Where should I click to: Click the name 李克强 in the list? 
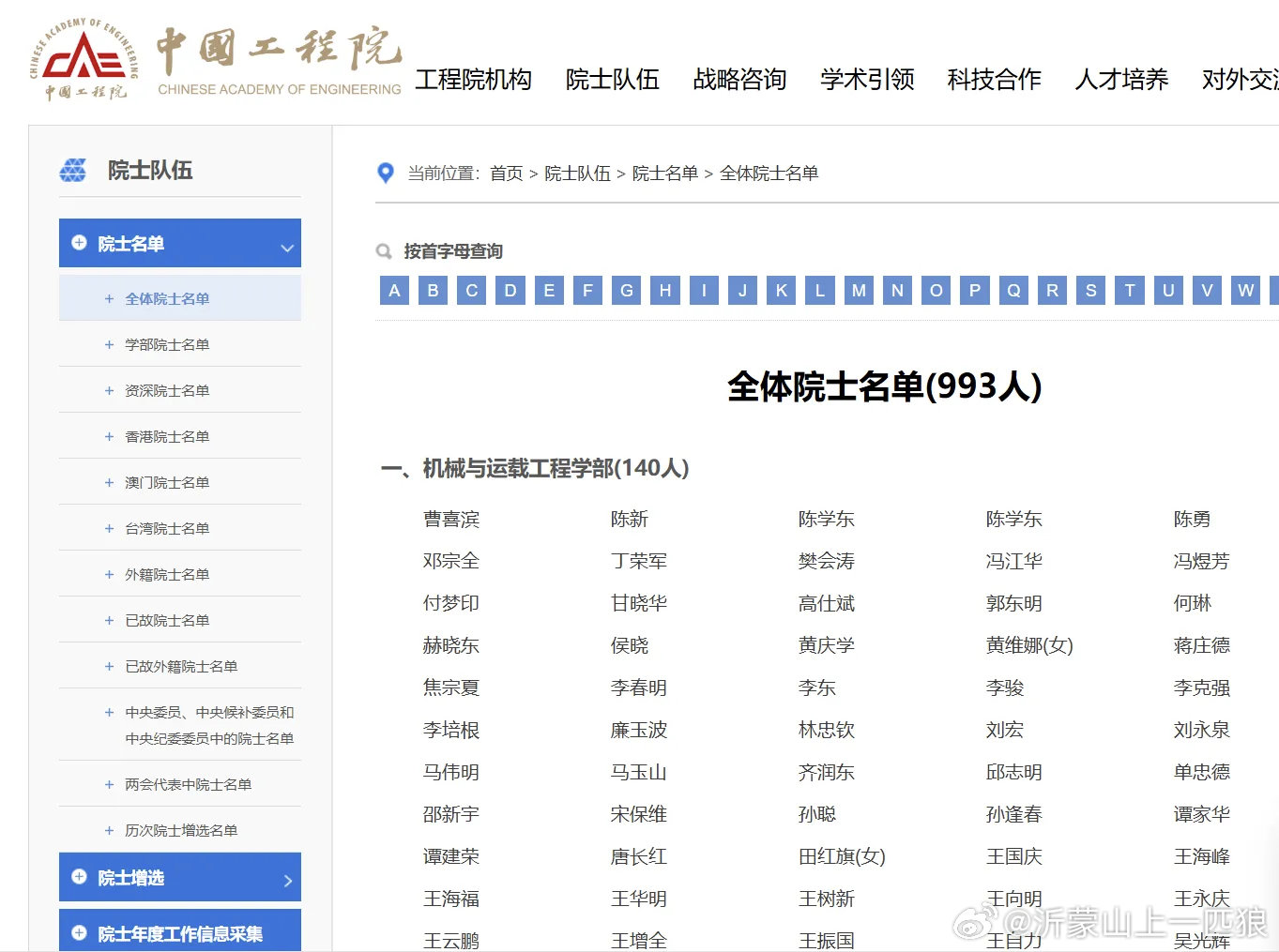[x=1202, y=688]
